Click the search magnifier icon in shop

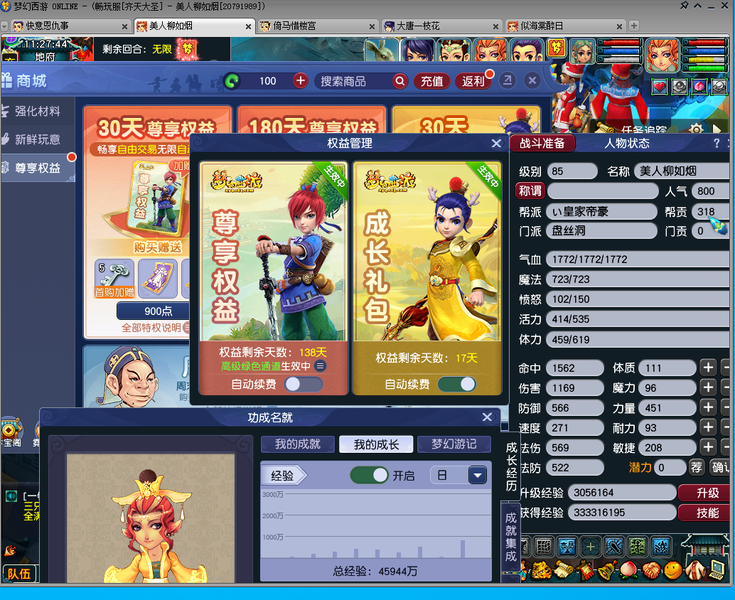click(x=400, y=81)
